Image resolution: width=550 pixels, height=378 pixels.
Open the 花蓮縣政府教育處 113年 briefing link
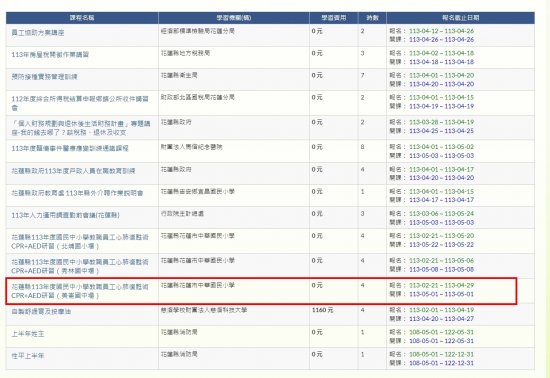coord(77,193)
